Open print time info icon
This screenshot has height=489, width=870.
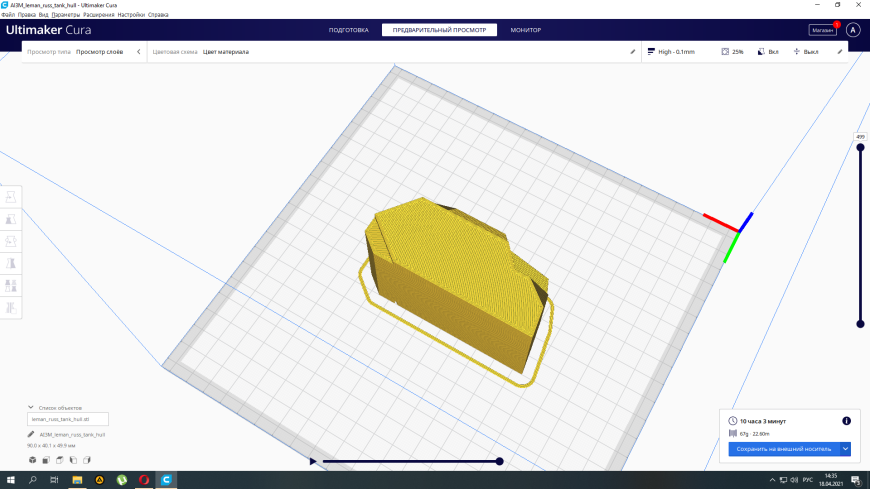click(x=846, y=421)
